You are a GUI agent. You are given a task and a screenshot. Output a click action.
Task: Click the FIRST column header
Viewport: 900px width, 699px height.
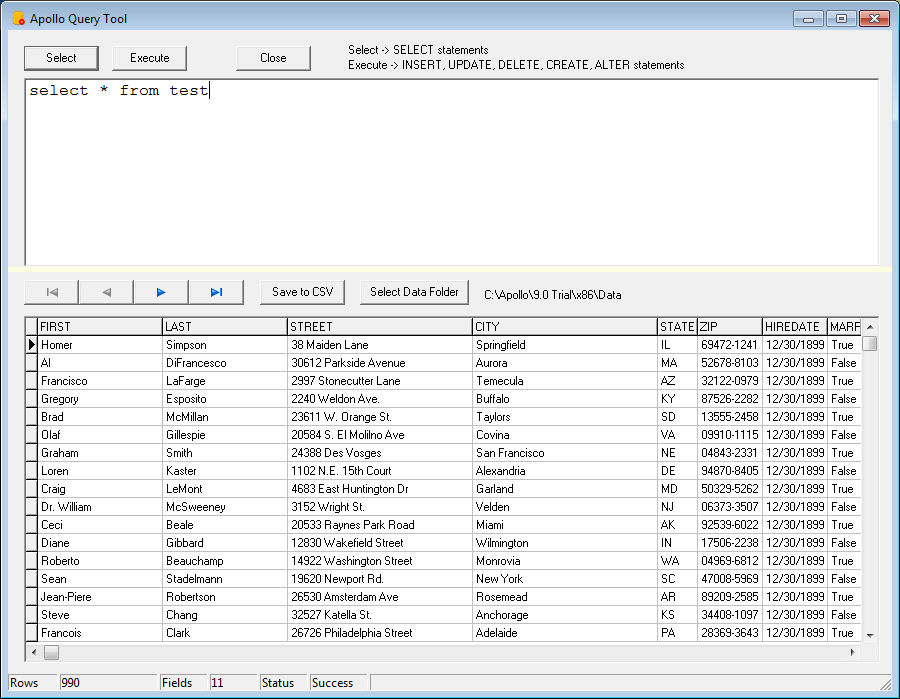99,327
